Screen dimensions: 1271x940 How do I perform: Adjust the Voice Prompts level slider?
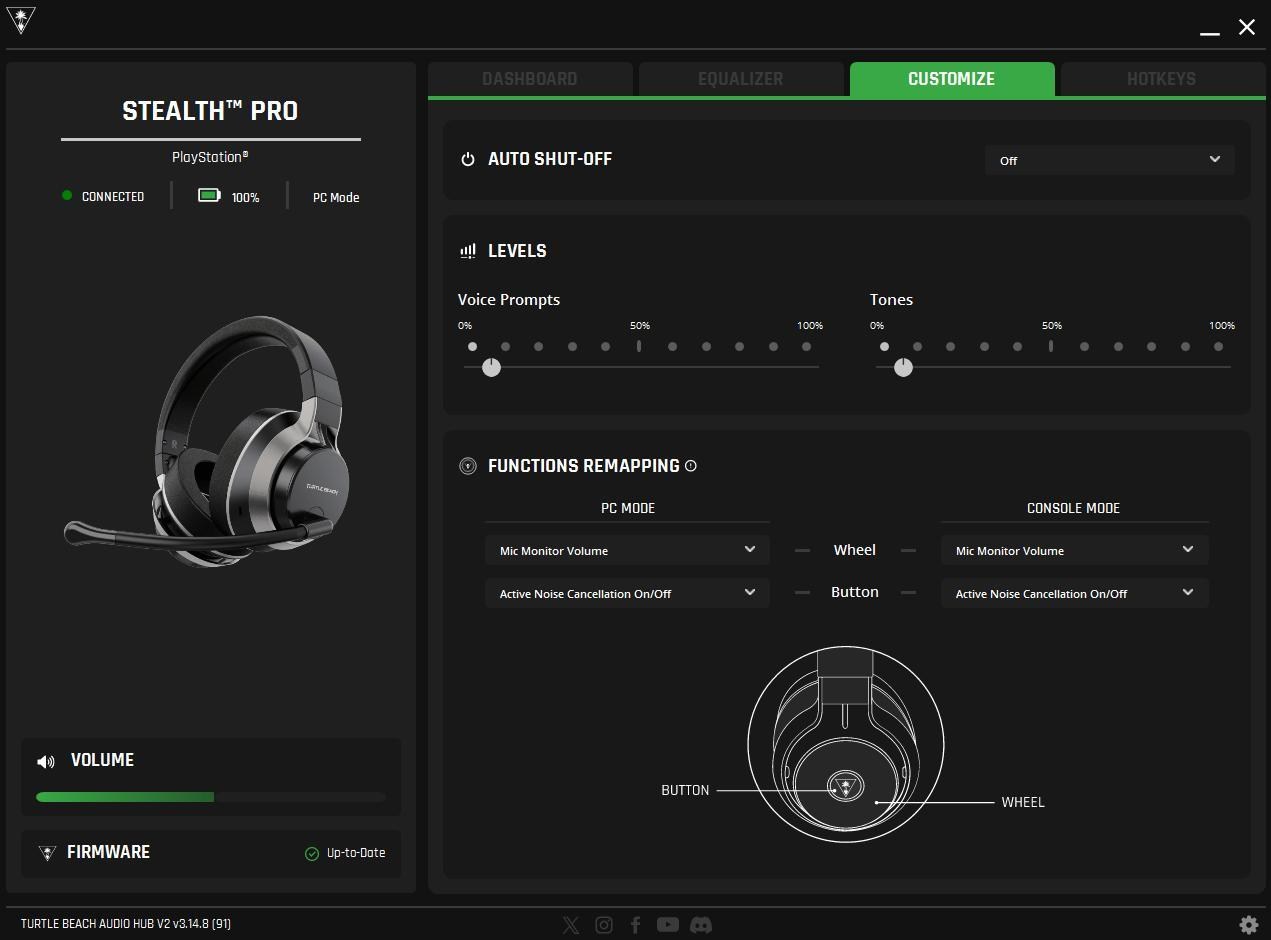click(x=491, y=367)
